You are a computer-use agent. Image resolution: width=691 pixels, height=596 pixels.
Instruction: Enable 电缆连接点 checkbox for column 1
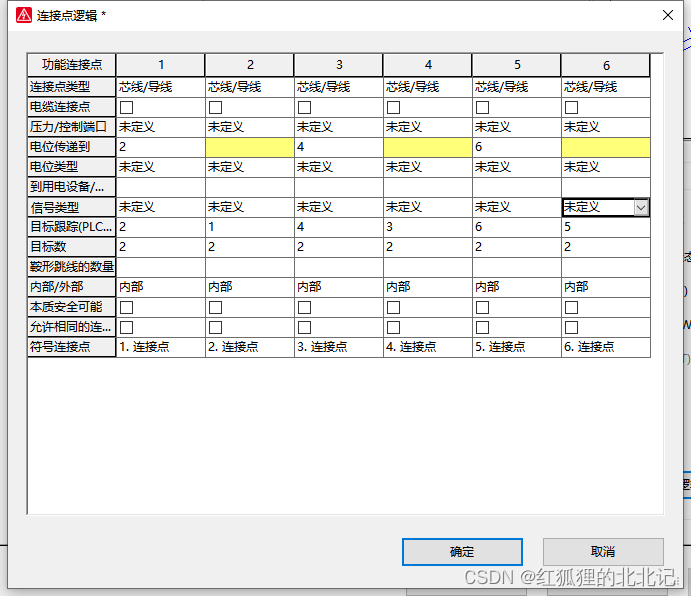[x=127, y=107]
